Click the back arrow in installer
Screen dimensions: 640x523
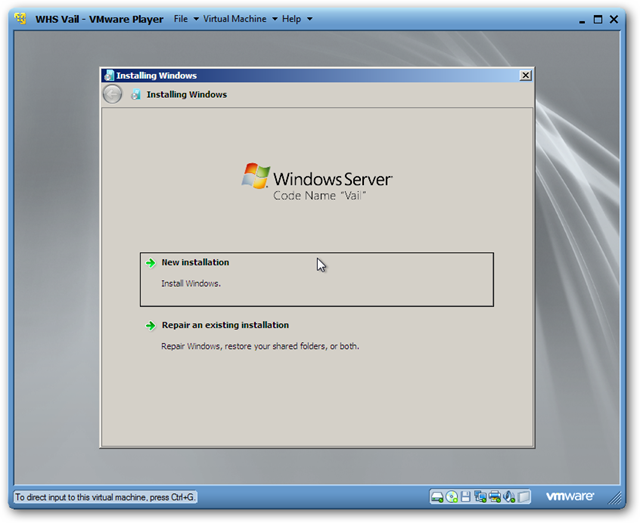click(x=112, y=94)
